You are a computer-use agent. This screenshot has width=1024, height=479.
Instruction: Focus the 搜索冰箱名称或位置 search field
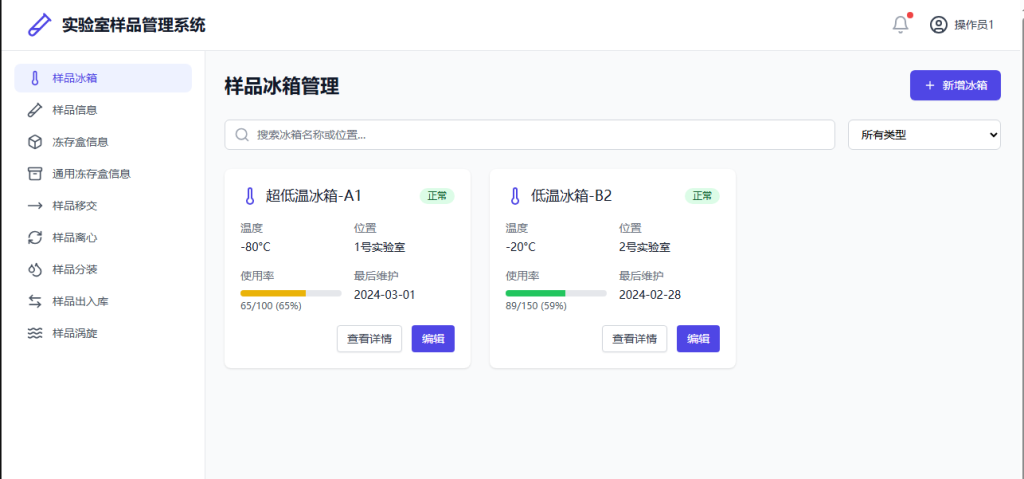pyautogui.click(x=530, y=135)
